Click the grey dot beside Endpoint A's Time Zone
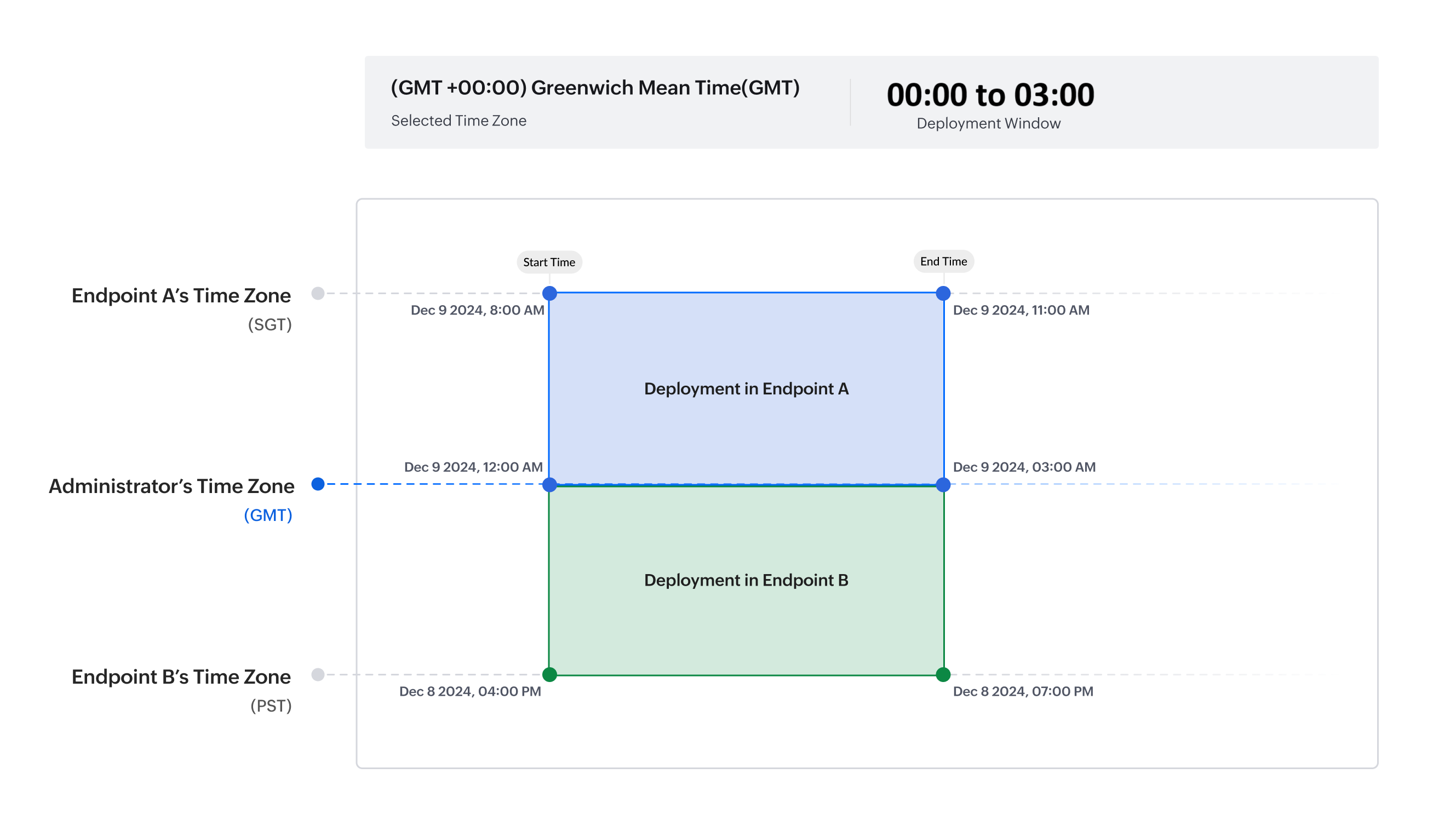This screenshot has height=825, width=1456. [318, 293]
